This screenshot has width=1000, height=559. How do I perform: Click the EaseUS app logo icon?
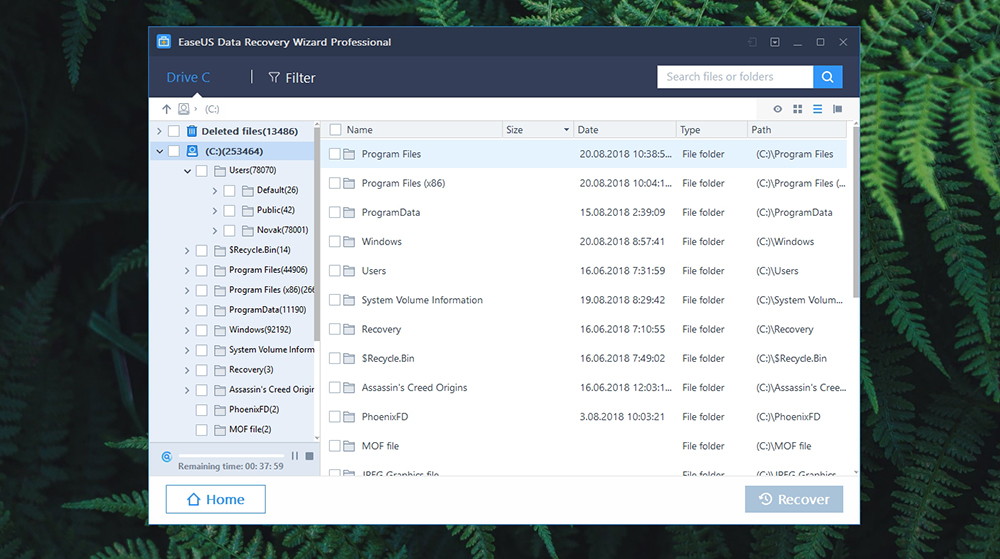point(164,41)
